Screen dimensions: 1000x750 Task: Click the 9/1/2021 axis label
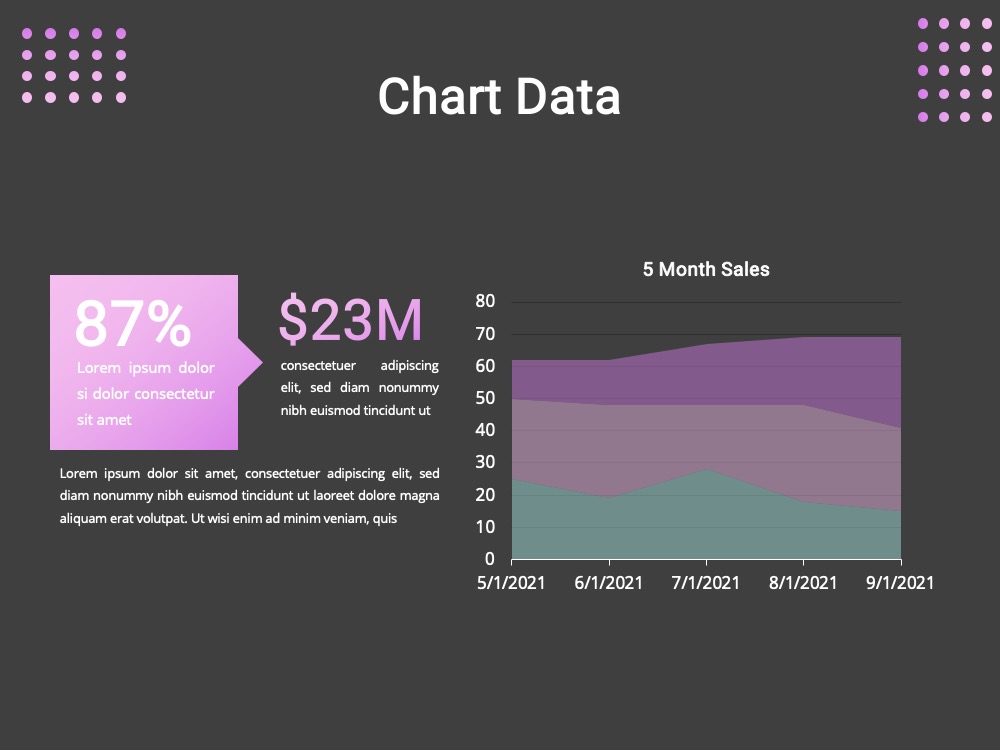(x=900, y=583)
